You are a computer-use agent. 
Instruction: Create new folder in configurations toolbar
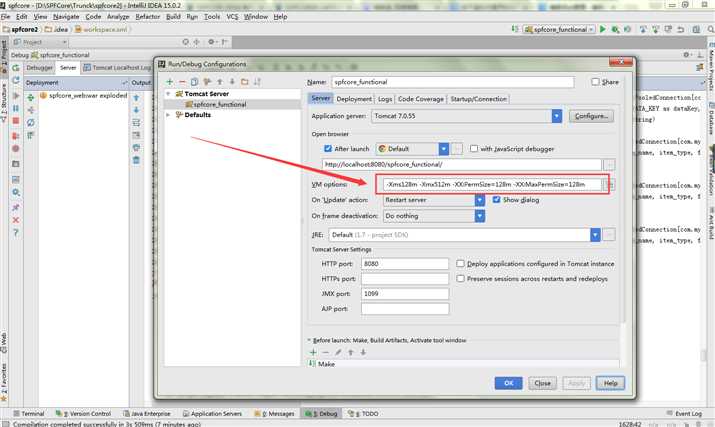(x=245, y=82)
